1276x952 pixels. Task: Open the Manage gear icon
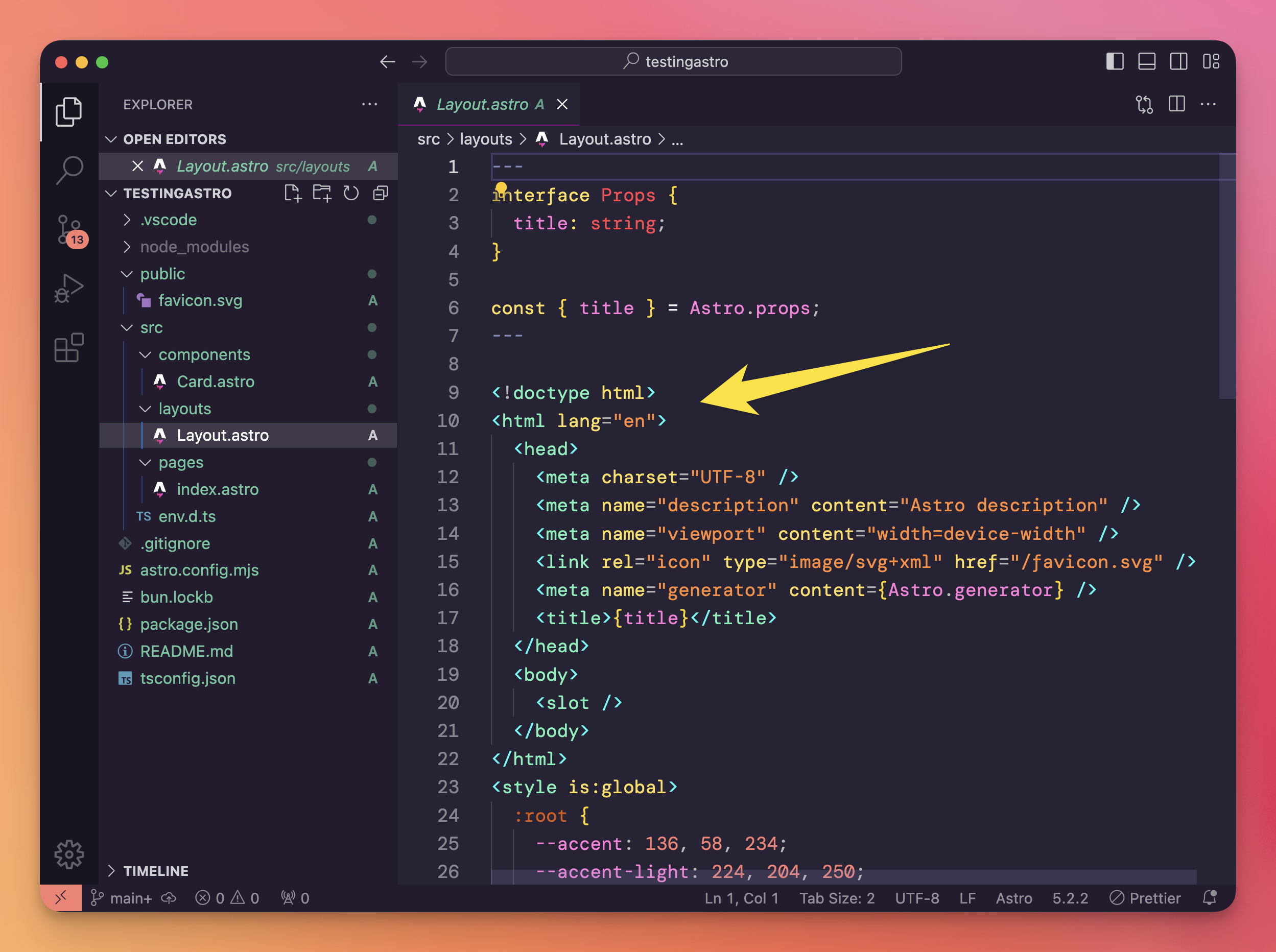click(69, 854)
